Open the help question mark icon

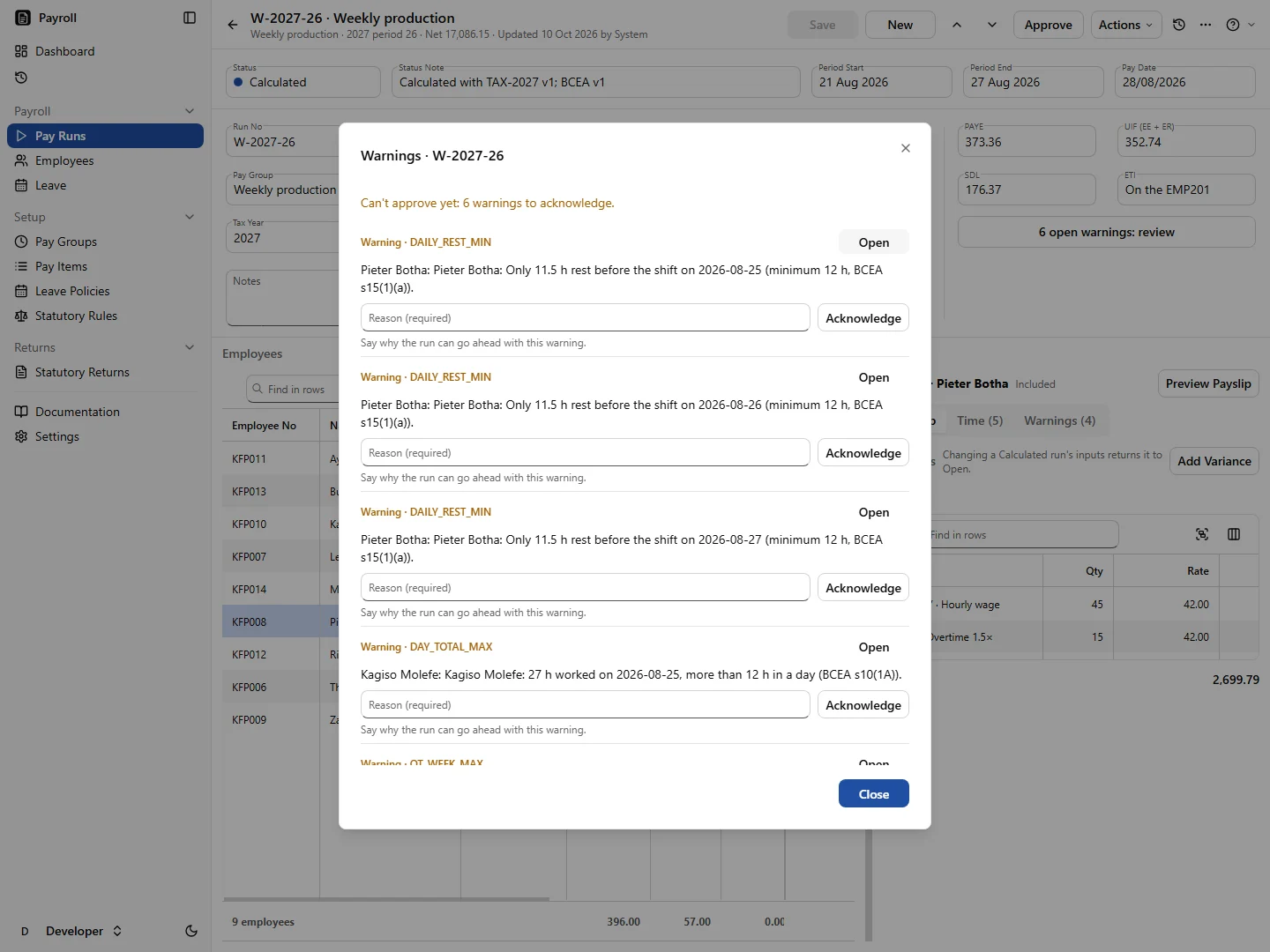coord(1233,25)
